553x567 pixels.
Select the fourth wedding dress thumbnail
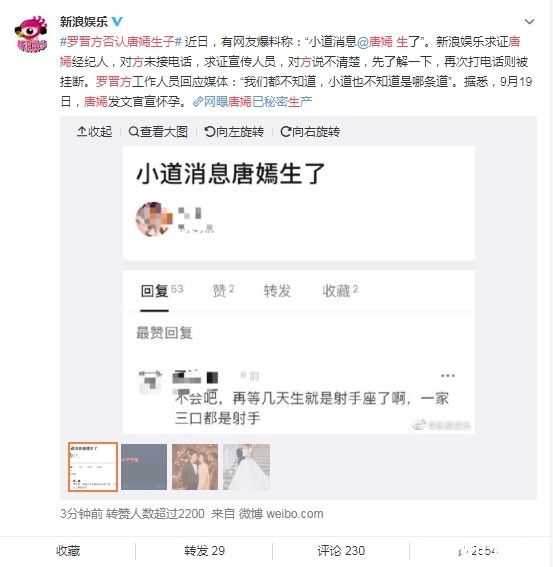246,467
